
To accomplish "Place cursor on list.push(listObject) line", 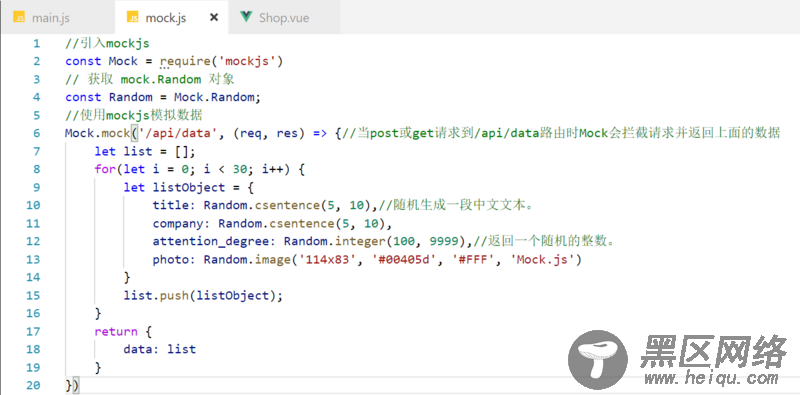I will [203, 296].
